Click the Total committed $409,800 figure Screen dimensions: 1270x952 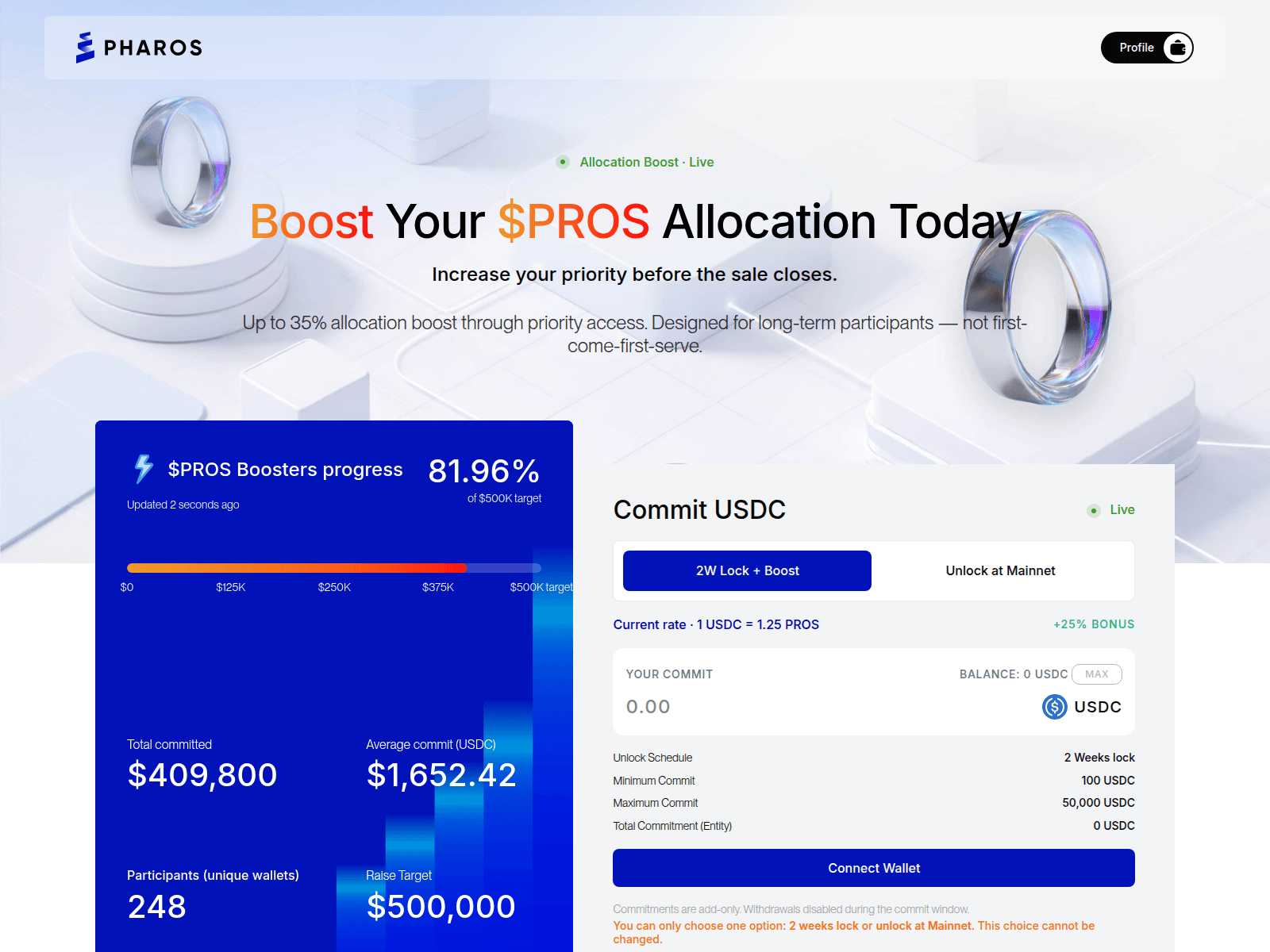click(x=202, y=775)
